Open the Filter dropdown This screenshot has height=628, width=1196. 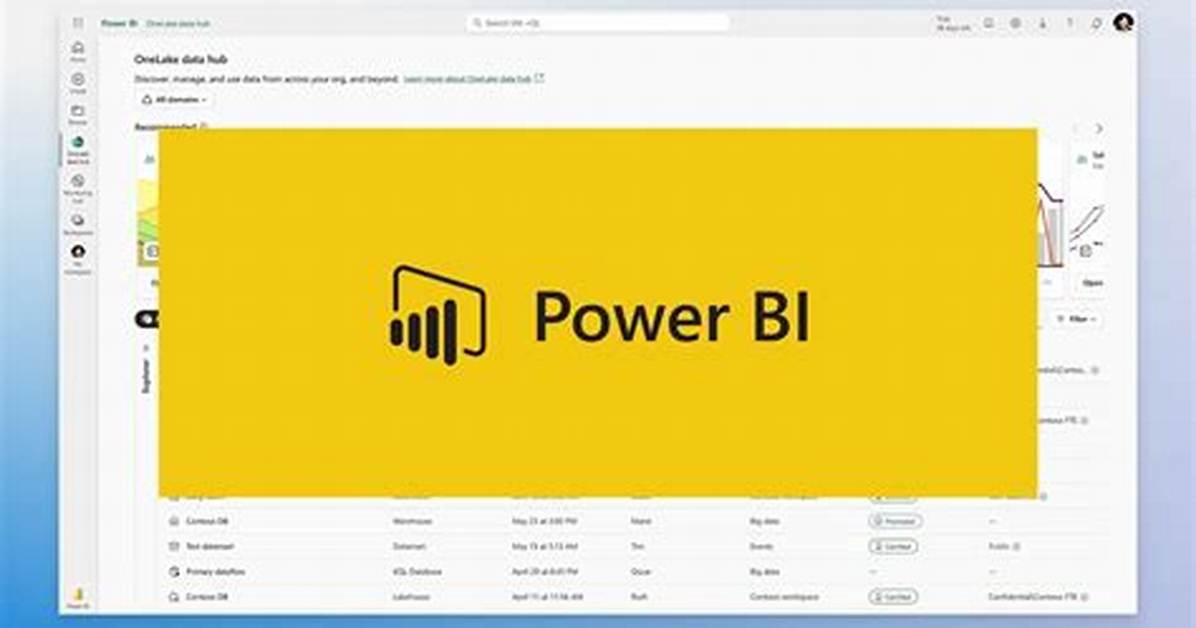pyautogui.click(x=1077, y=319)
